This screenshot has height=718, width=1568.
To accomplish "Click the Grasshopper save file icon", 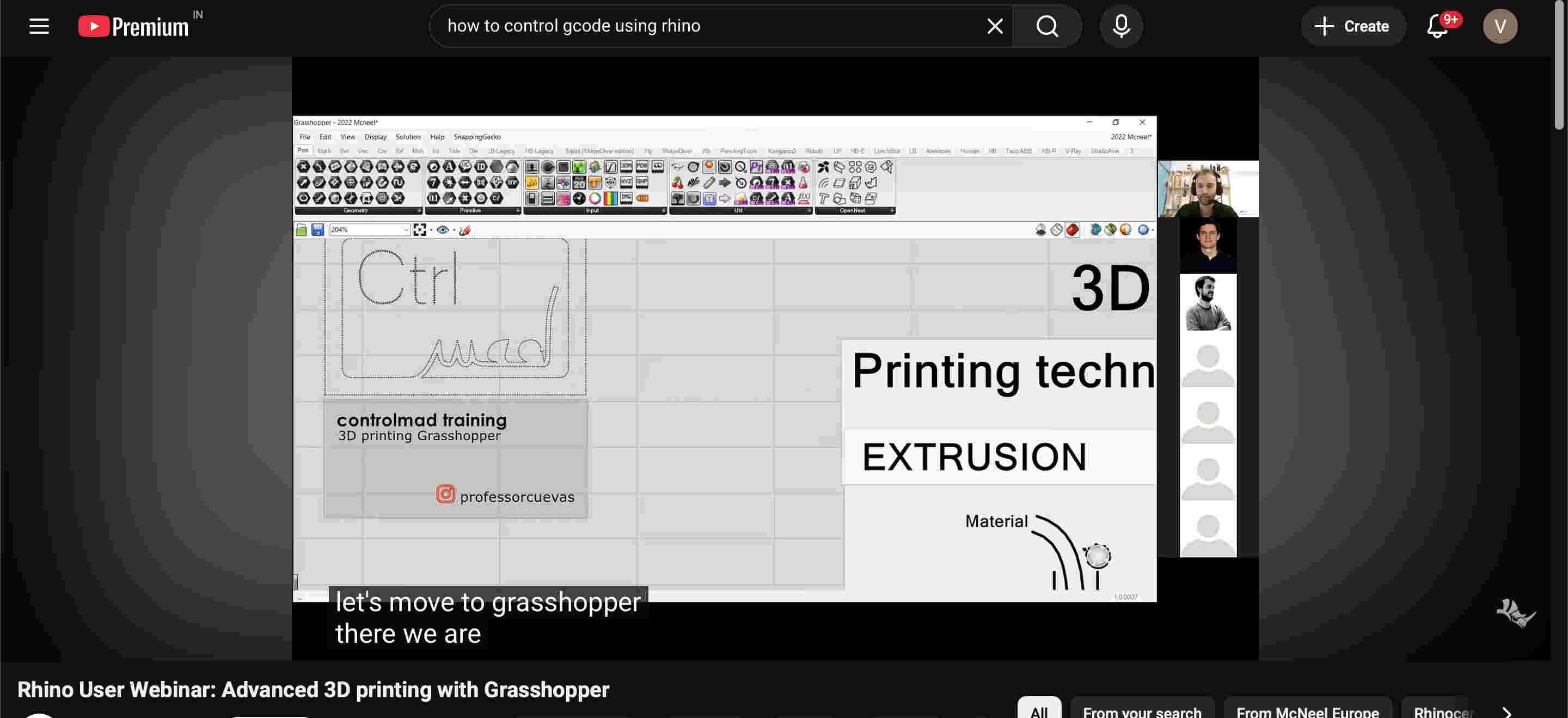I will (x=317, y=229).
